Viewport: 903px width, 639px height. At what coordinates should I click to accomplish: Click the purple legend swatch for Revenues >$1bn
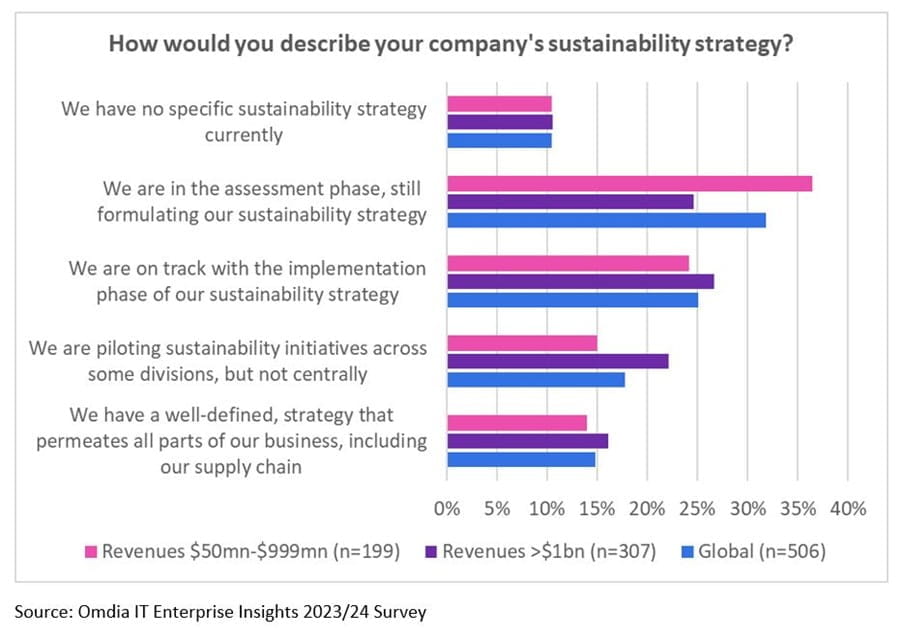coord(431,551)
